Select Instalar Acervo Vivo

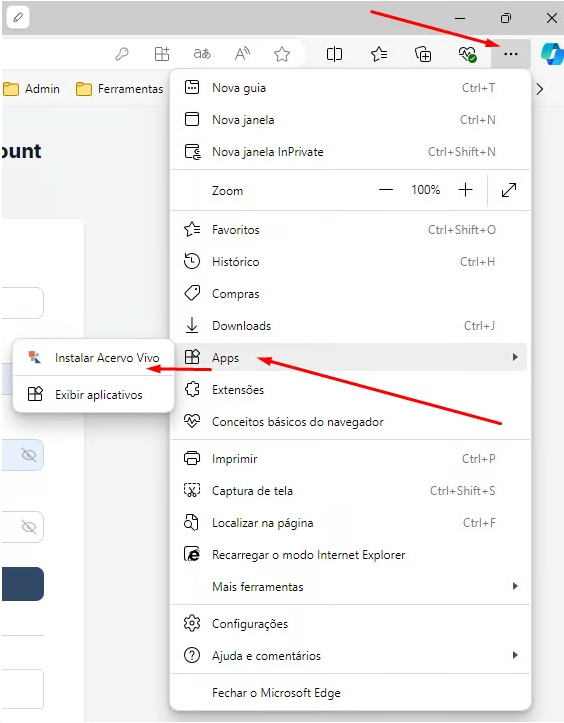(94, 358)
